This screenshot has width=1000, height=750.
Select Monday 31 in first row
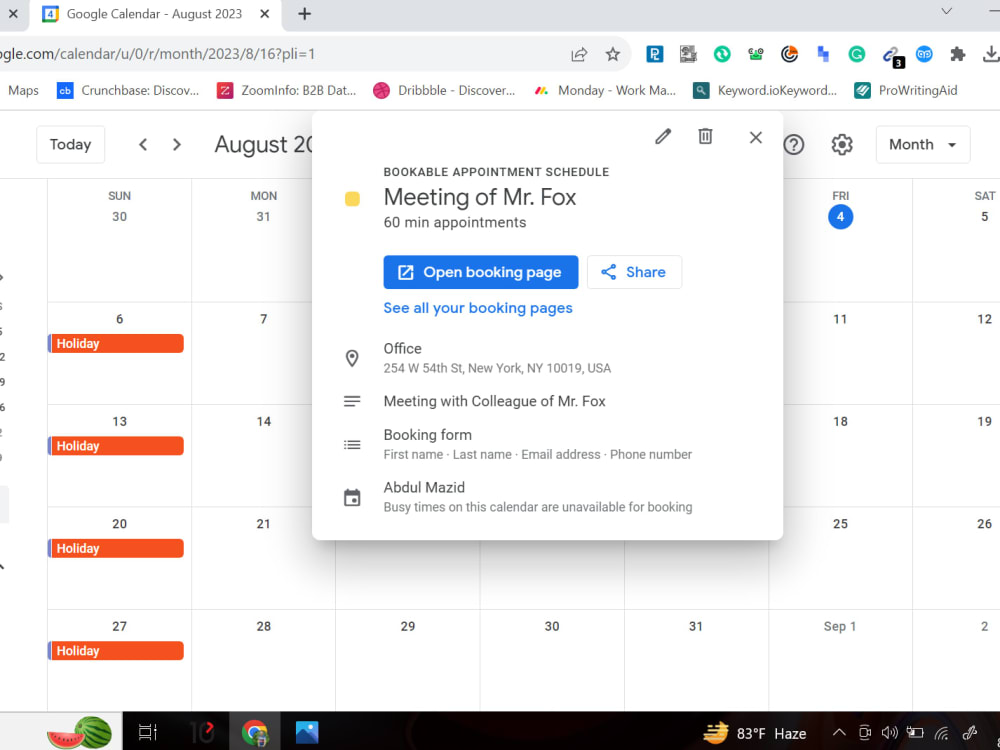pyautogui.click(x=263, y=217)
